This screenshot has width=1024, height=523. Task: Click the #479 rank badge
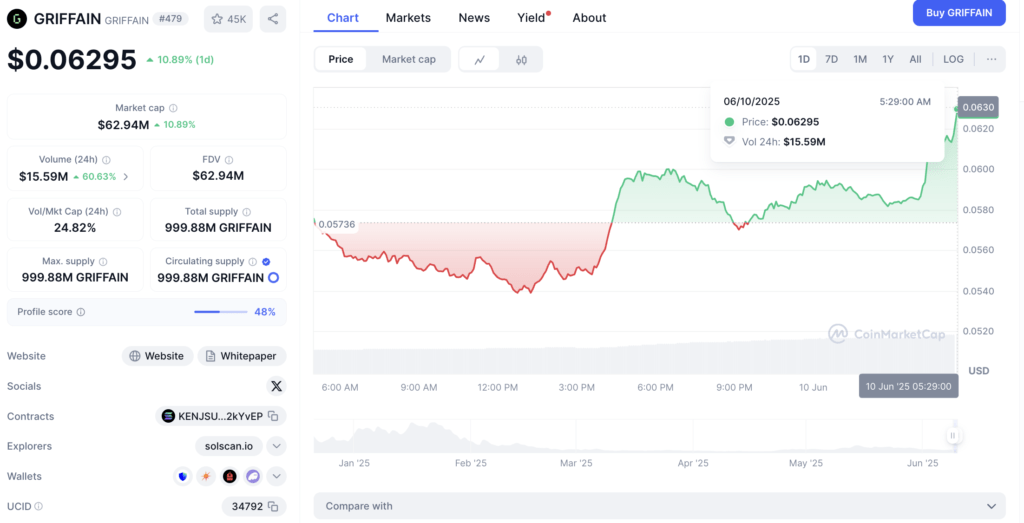pos(170,19)
